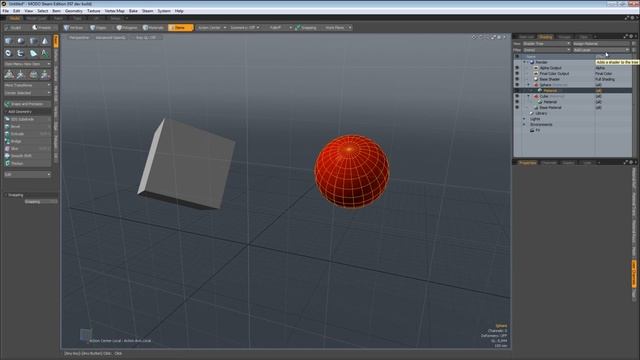Screen dimensions: 640x360
Task: Open the Texture menu
Action: click(x=93, y=11)
